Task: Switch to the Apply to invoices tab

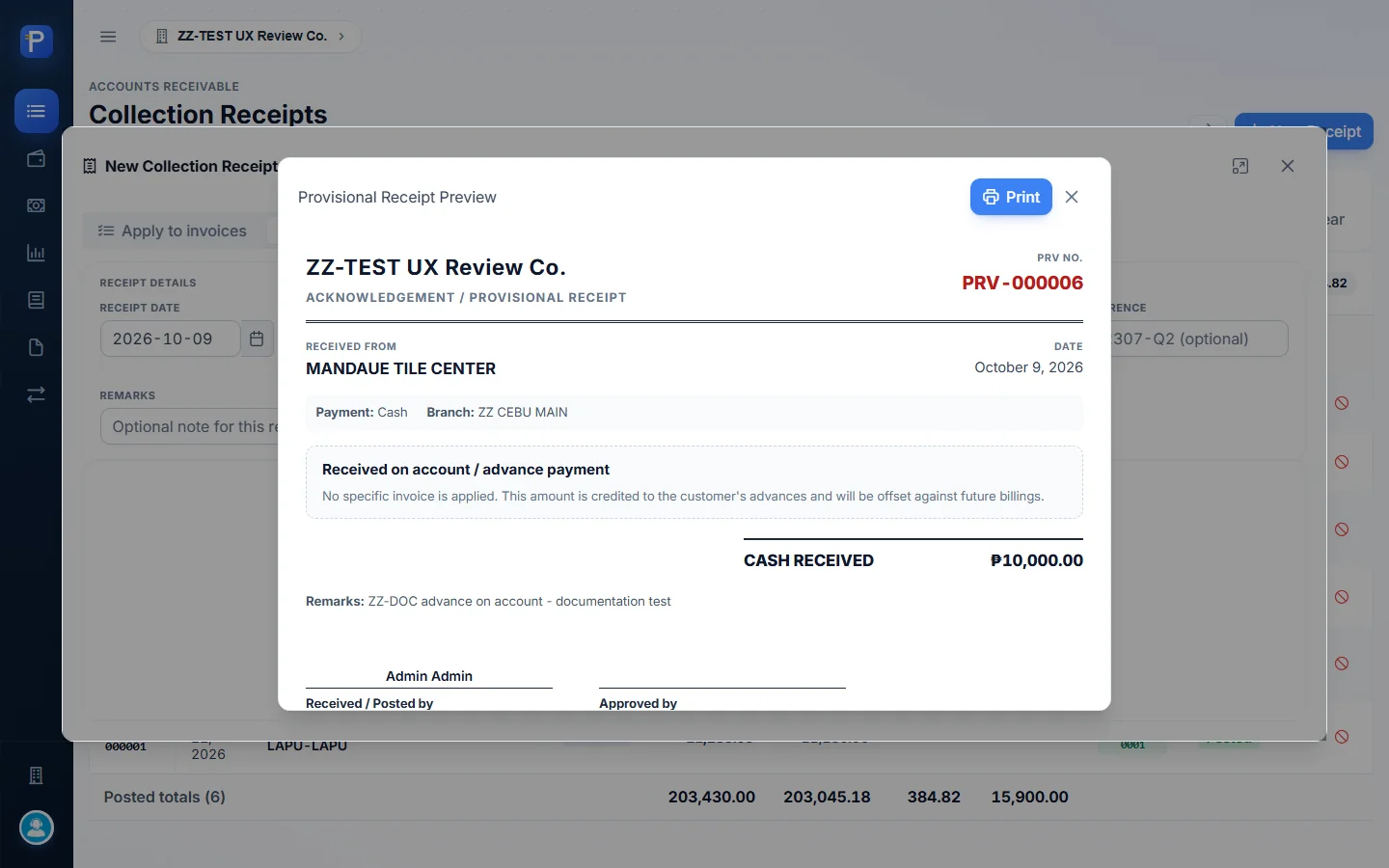Action: pos(173,231)
